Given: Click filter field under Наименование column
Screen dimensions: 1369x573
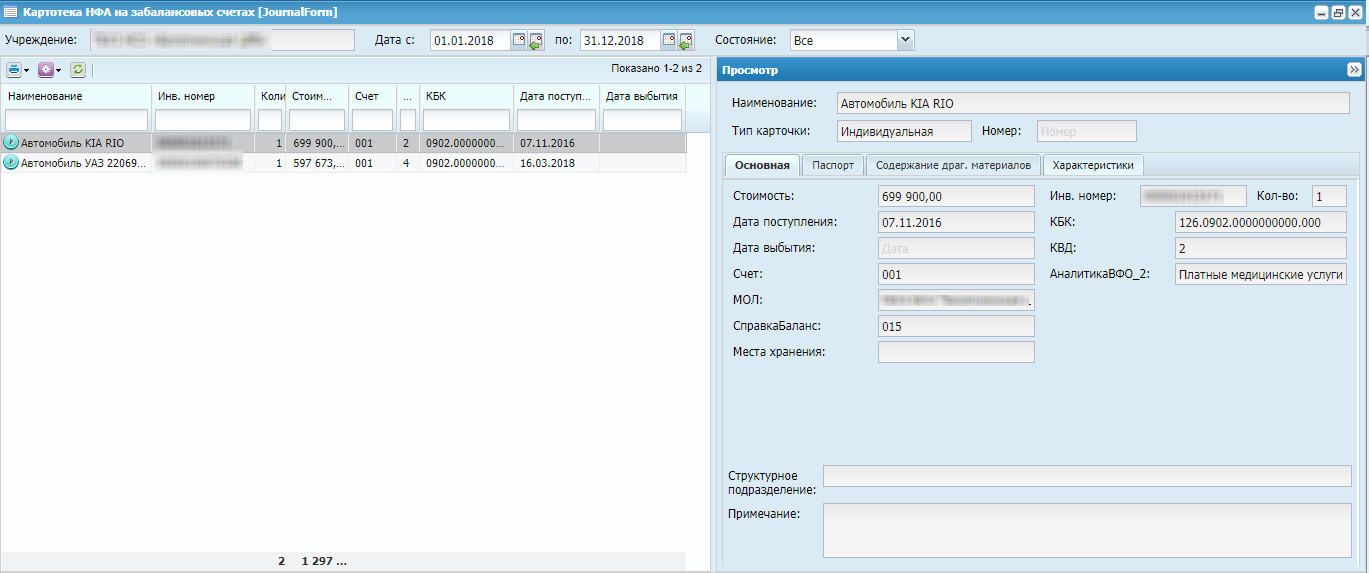Looking at the screenshot, I should [x=76, y=120].
